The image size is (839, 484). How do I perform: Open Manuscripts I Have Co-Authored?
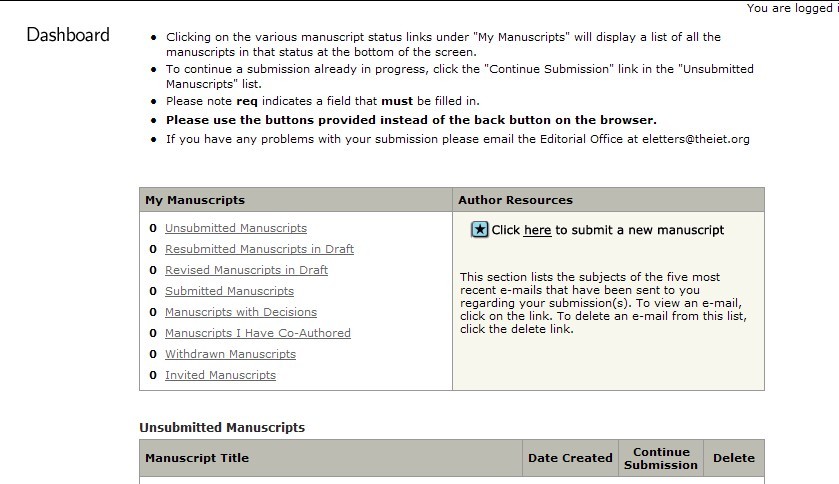(258, 333)
